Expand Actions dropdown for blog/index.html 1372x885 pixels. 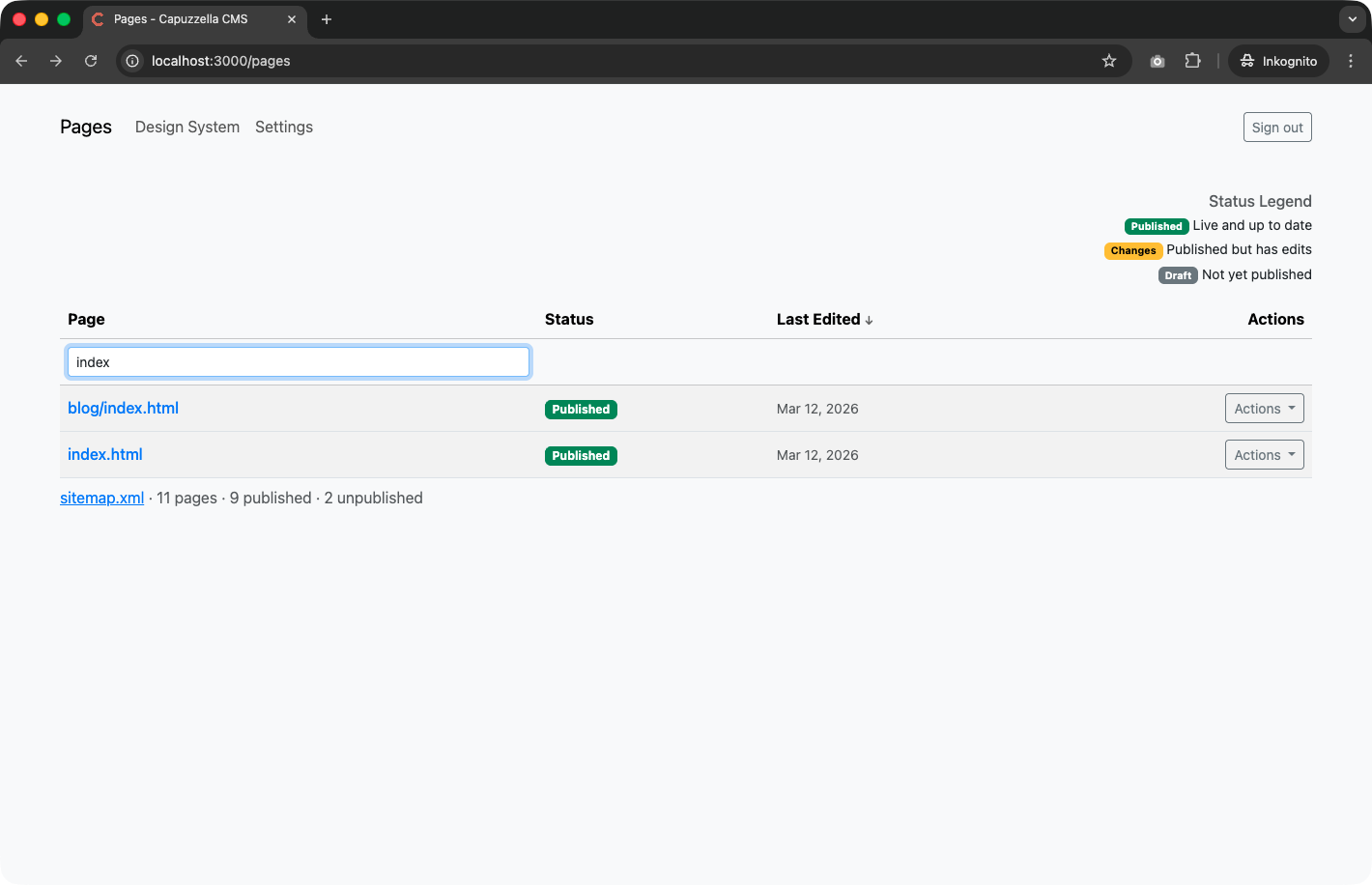click(1264, 409)
